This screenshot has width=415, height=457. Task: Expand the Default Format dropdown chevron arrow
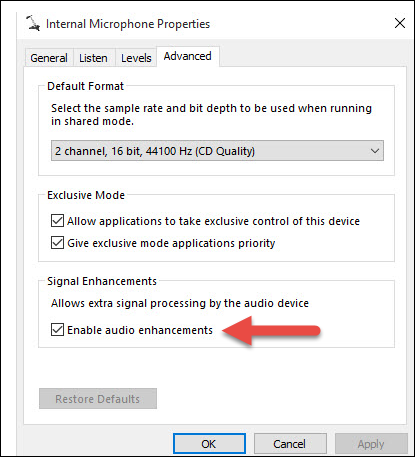(x=375, y=151)
